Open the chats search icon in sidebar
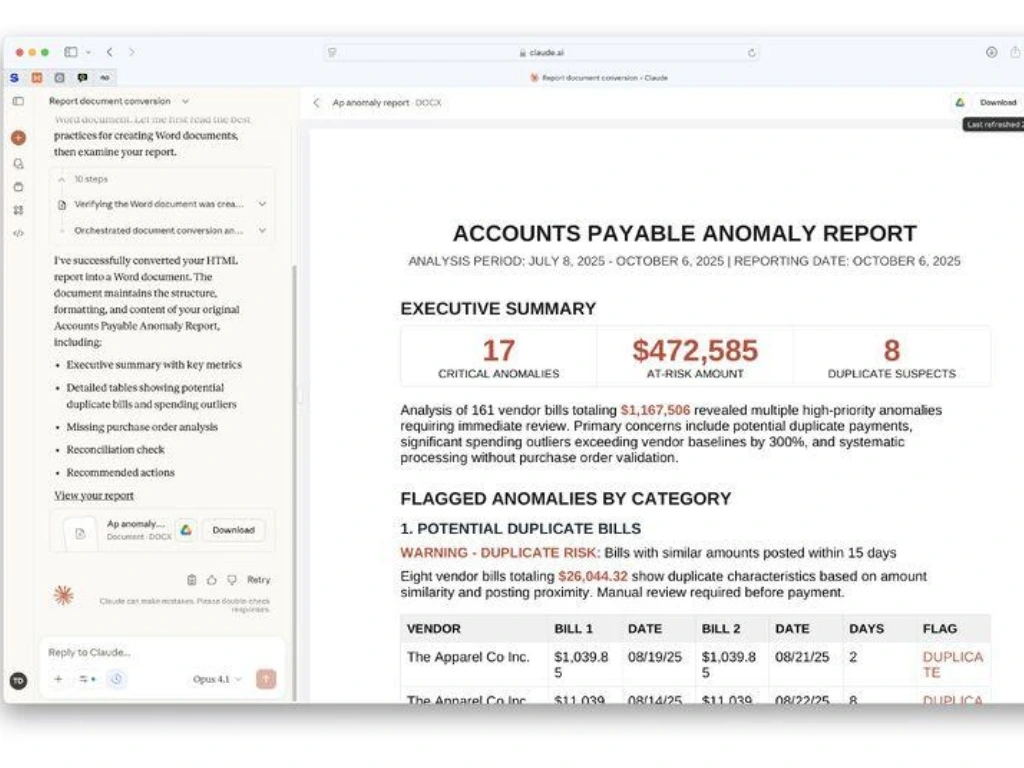This screenshot has width=1024, height=768. pos(19,164)
